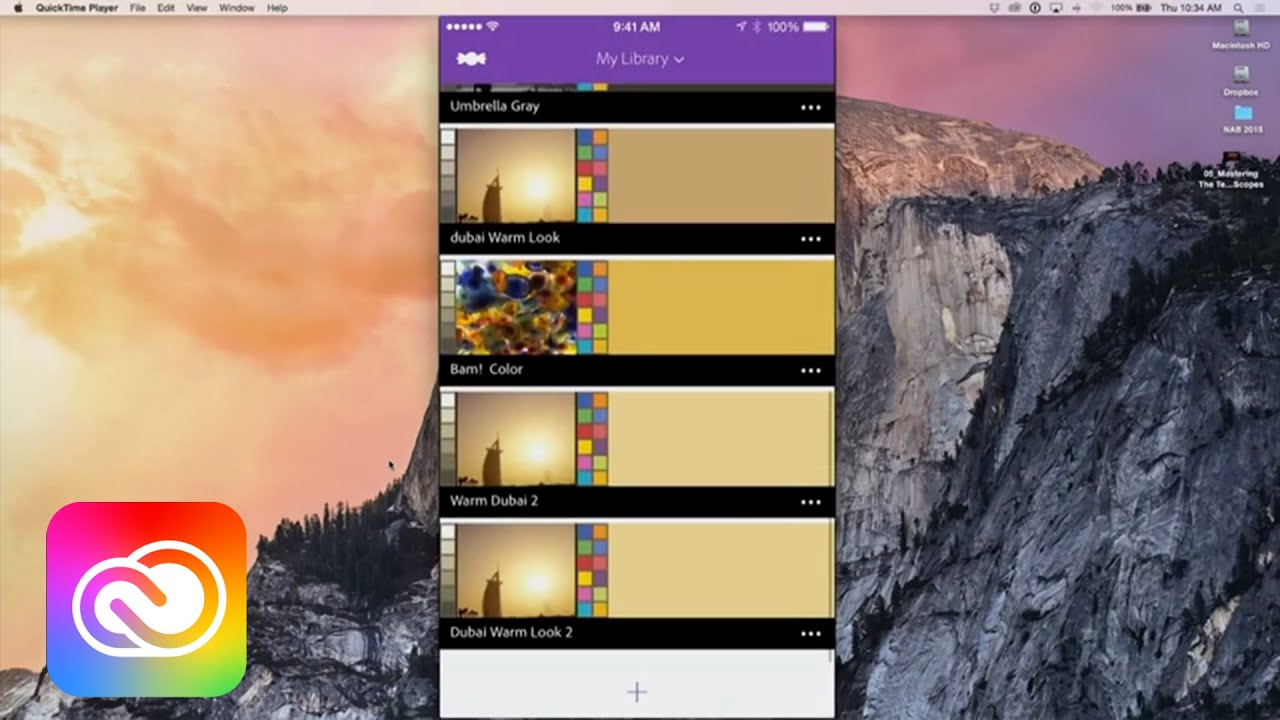The width and height of the screenshot is (1280, 720).
Task: Click the Creative Cloud logo
Action: click(x=146, y=599)
